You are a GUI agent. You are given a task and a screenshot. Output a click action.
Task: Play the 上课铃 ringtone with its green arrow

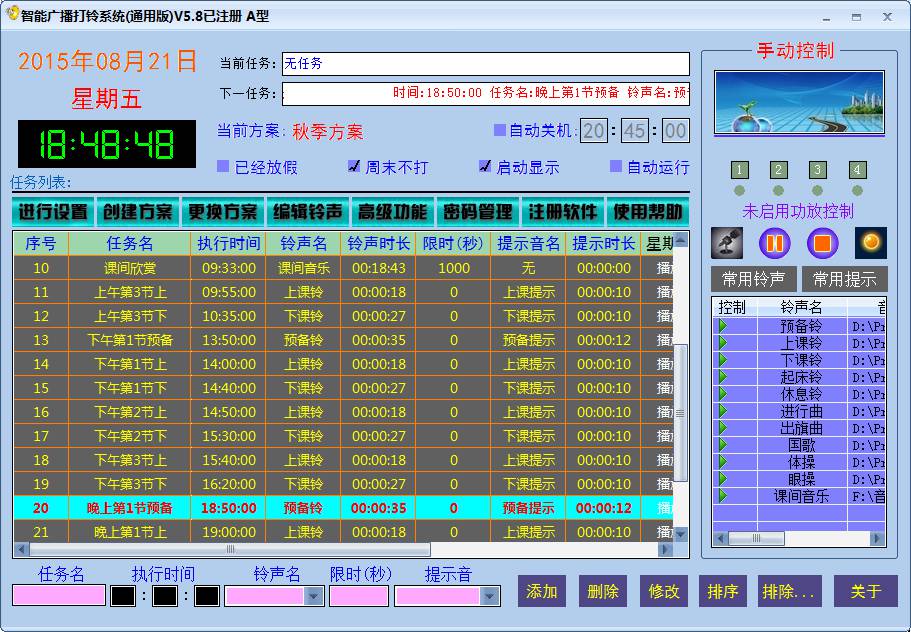pos(723,343)
